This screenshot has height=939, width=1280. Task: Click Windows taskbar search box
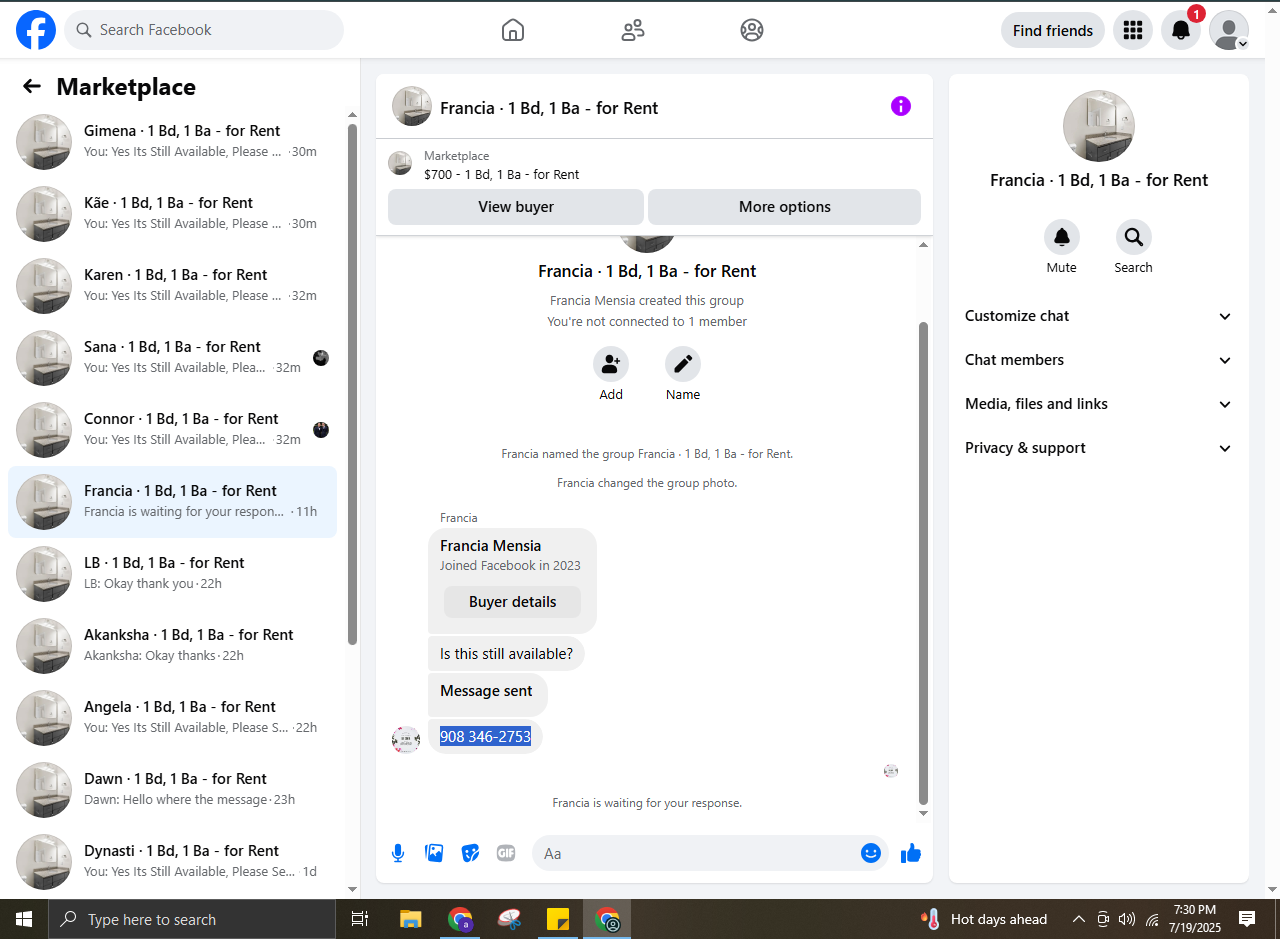point(192,919)
